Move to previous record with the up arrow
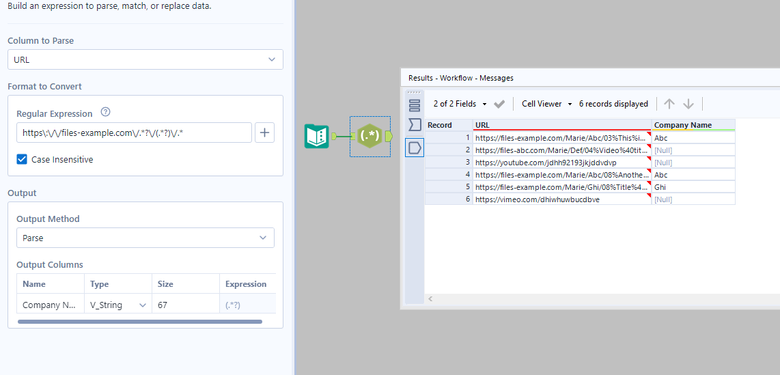The image size is (780, 375). pos(670,103)
